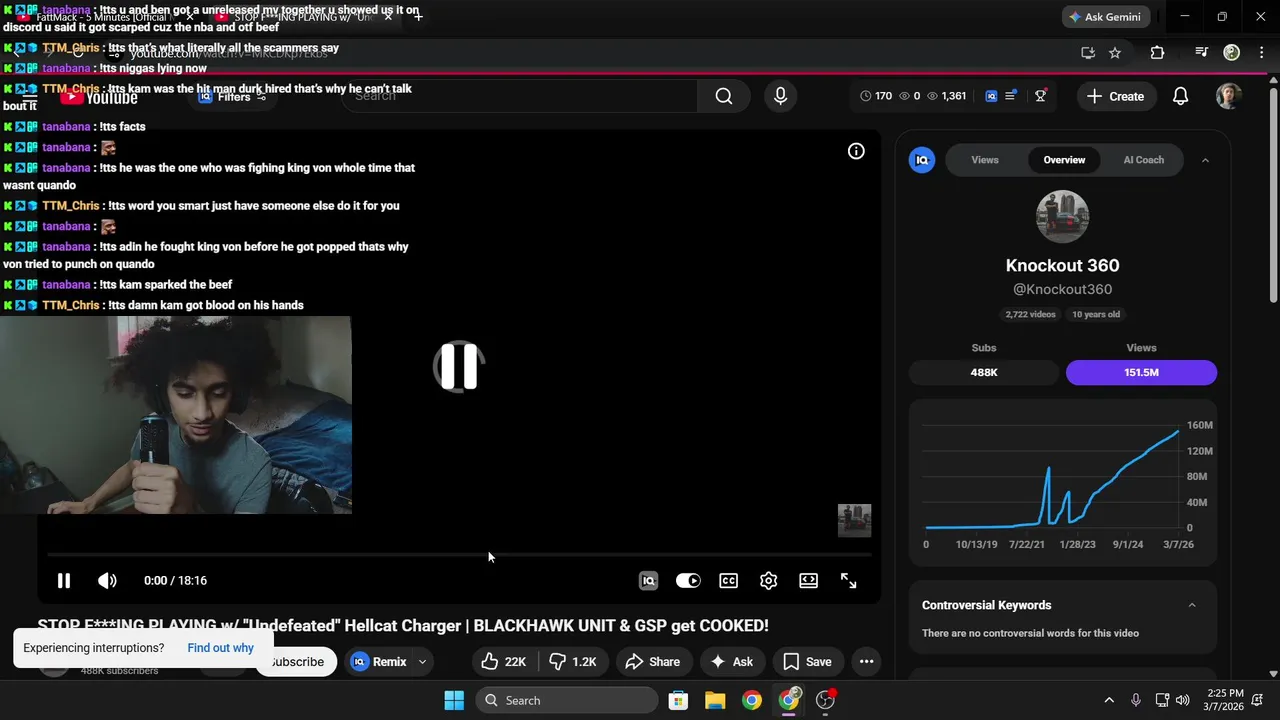Toggle the autoplay switch in the player
This screenshot has width=1280, height=720.
[688, 580]
